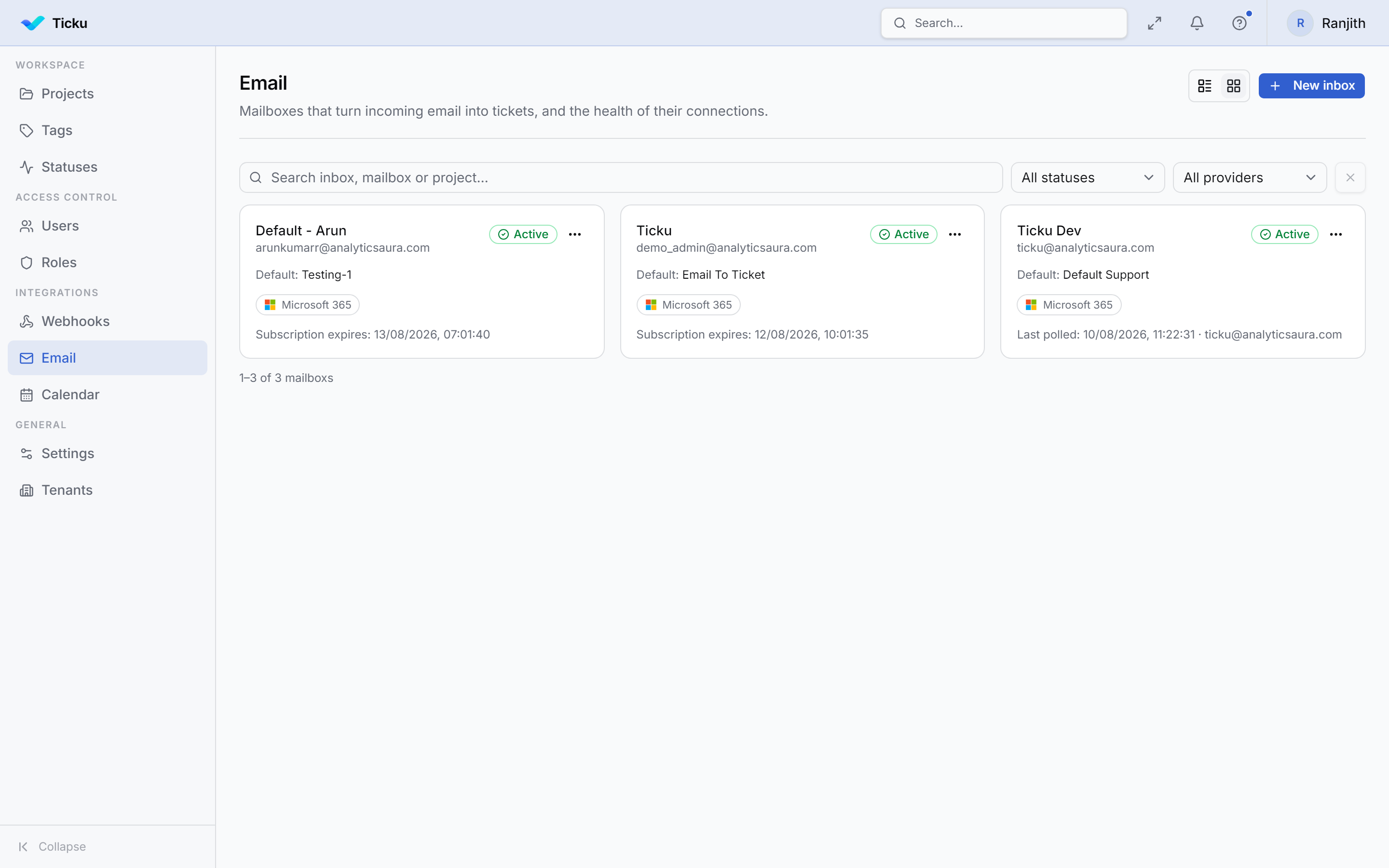Open Tenants page
Image resolution: width=1389 pixels, height=868 pixels.
coord(108,489)
